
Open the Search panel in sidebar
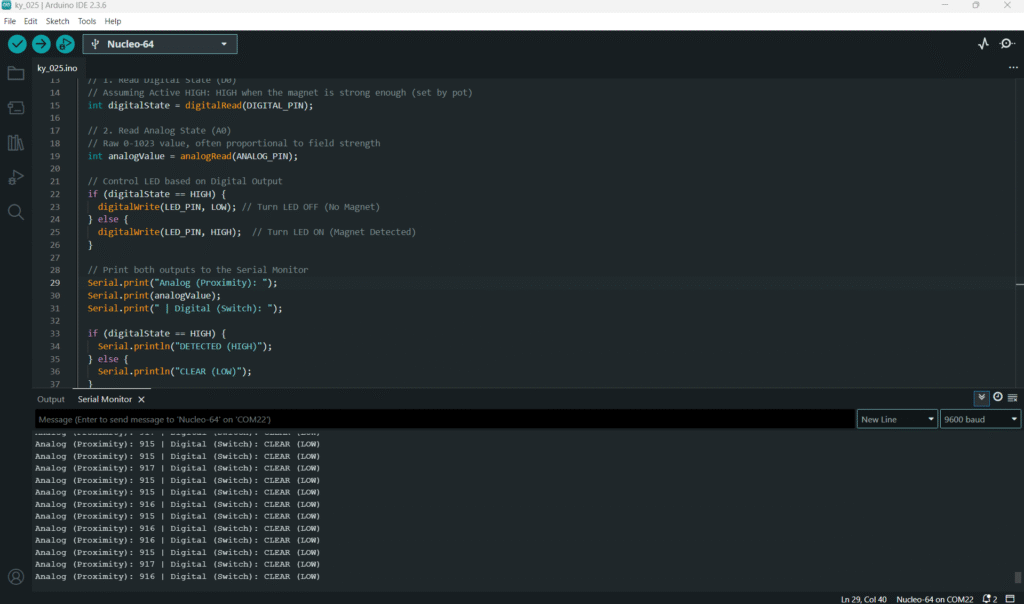16,212
